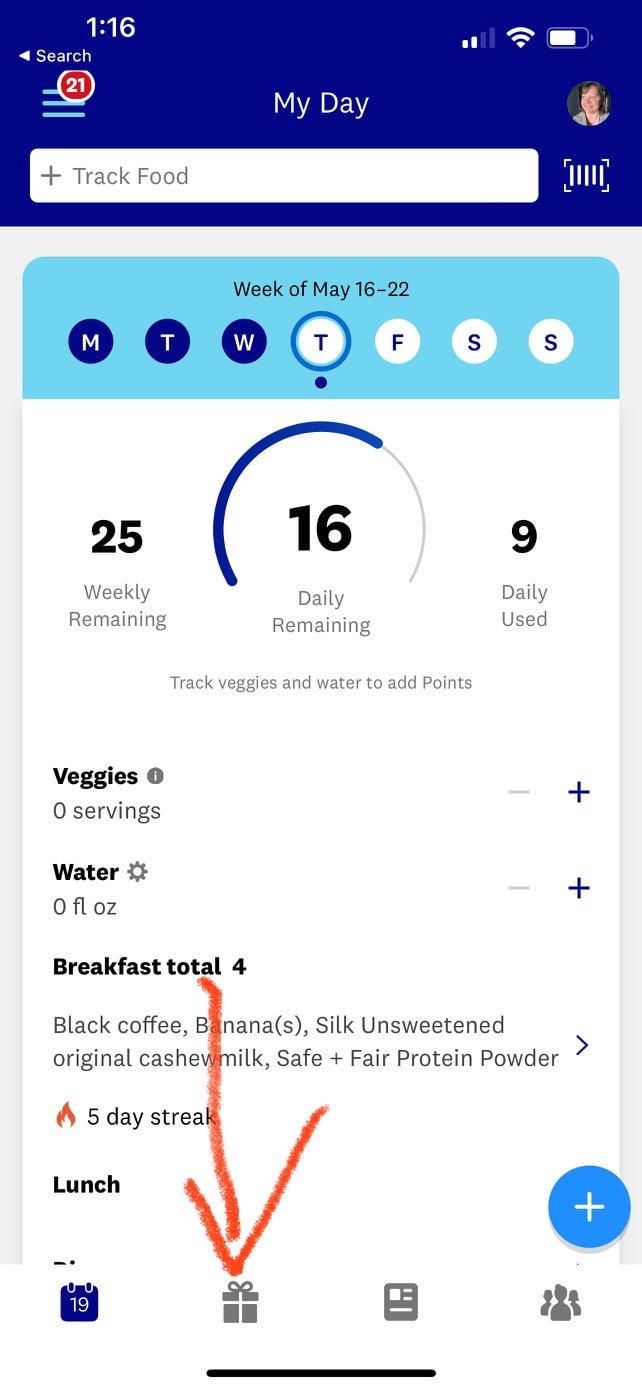Open the Community section icon

tap(562, 1300)
